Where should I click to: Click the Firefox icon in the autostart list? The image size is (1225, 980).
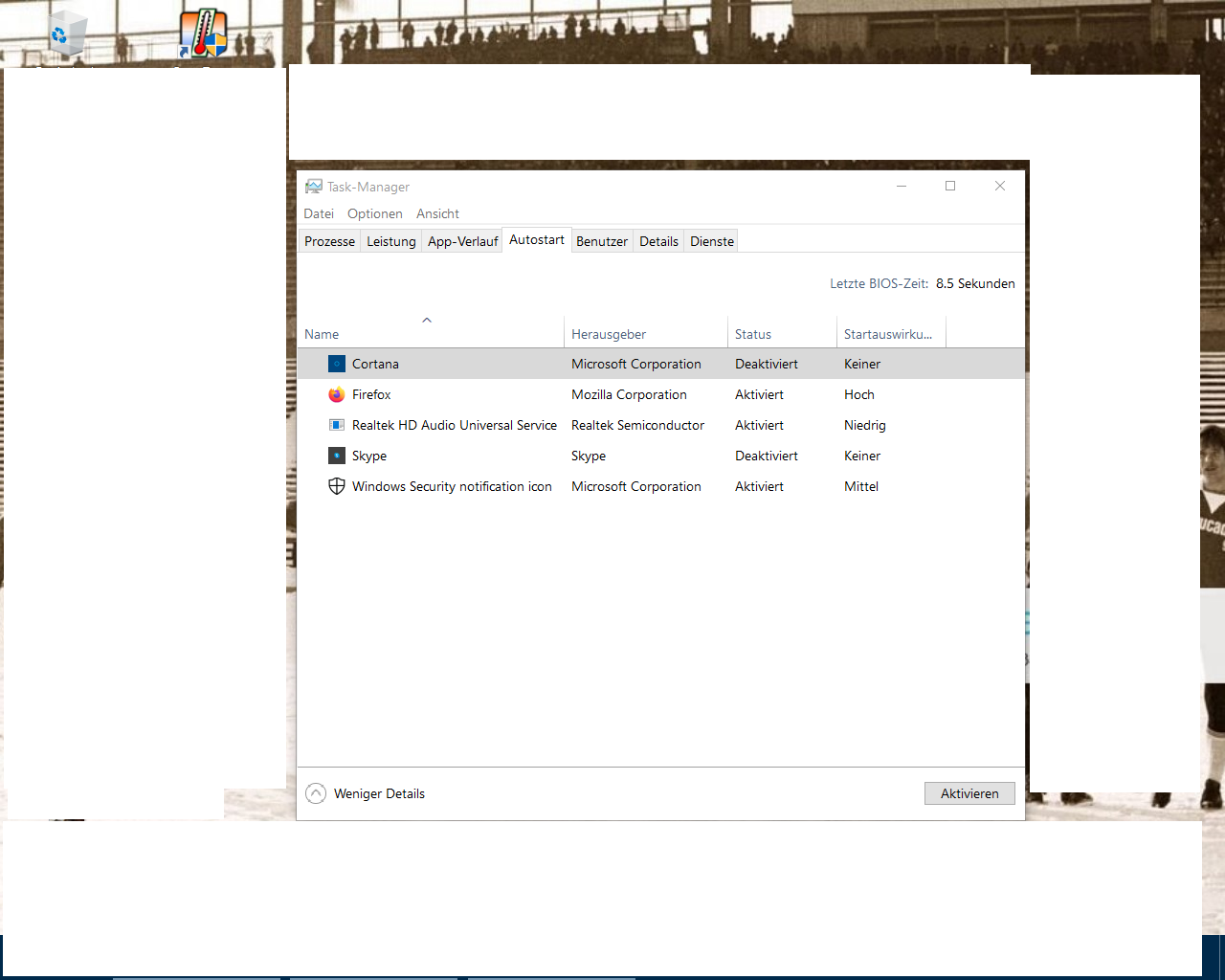tap(337, 394)
